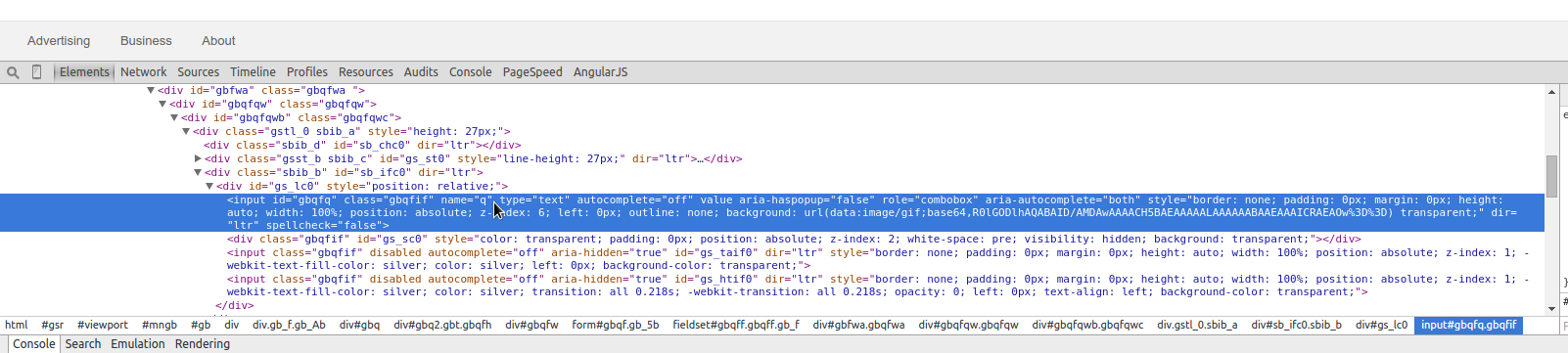
Task: Open the Console drawer tab at bottom
Action: 33,344
